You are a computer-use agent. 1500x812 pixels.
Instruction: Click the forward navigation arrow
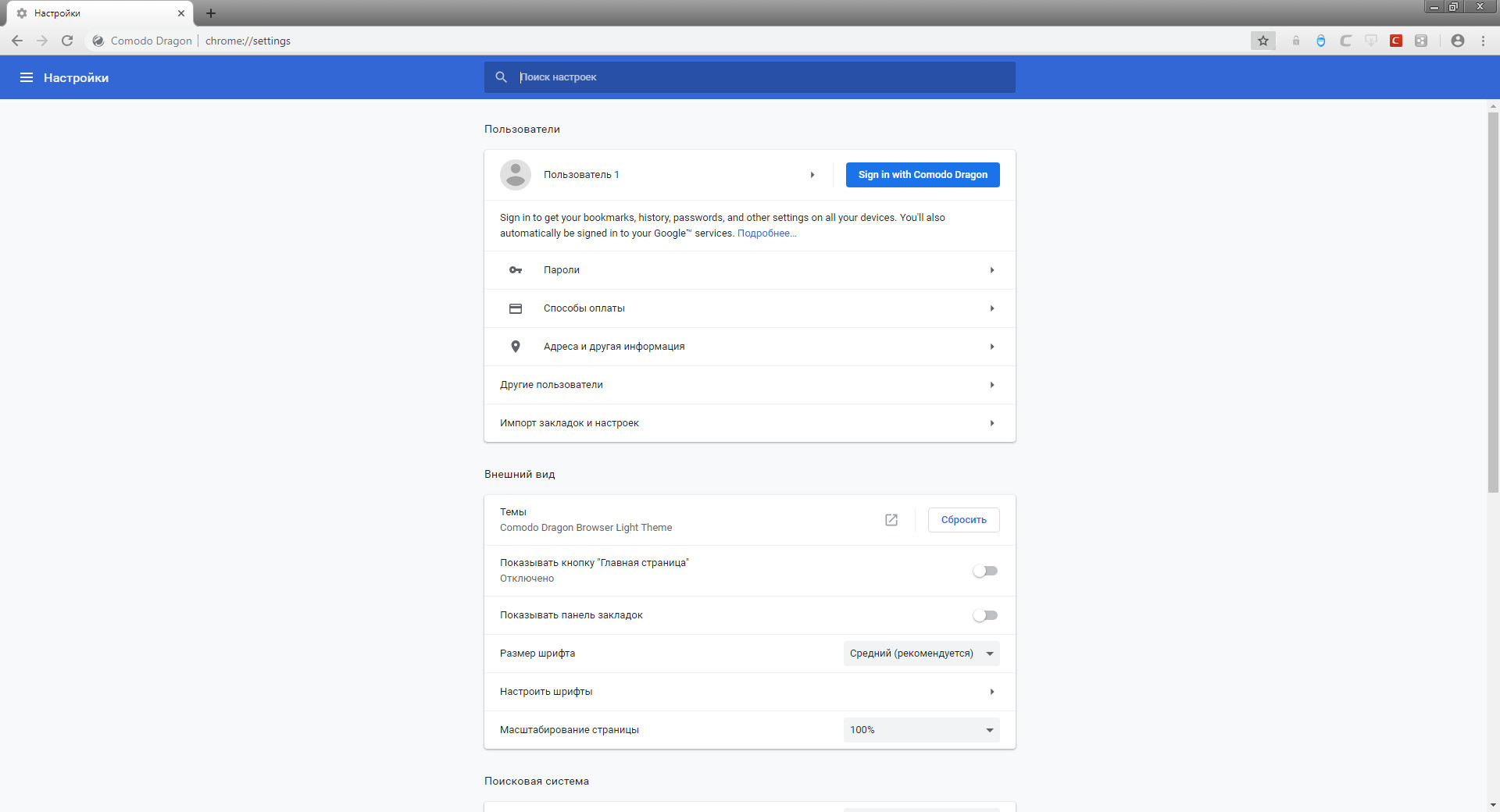point(42,41)
